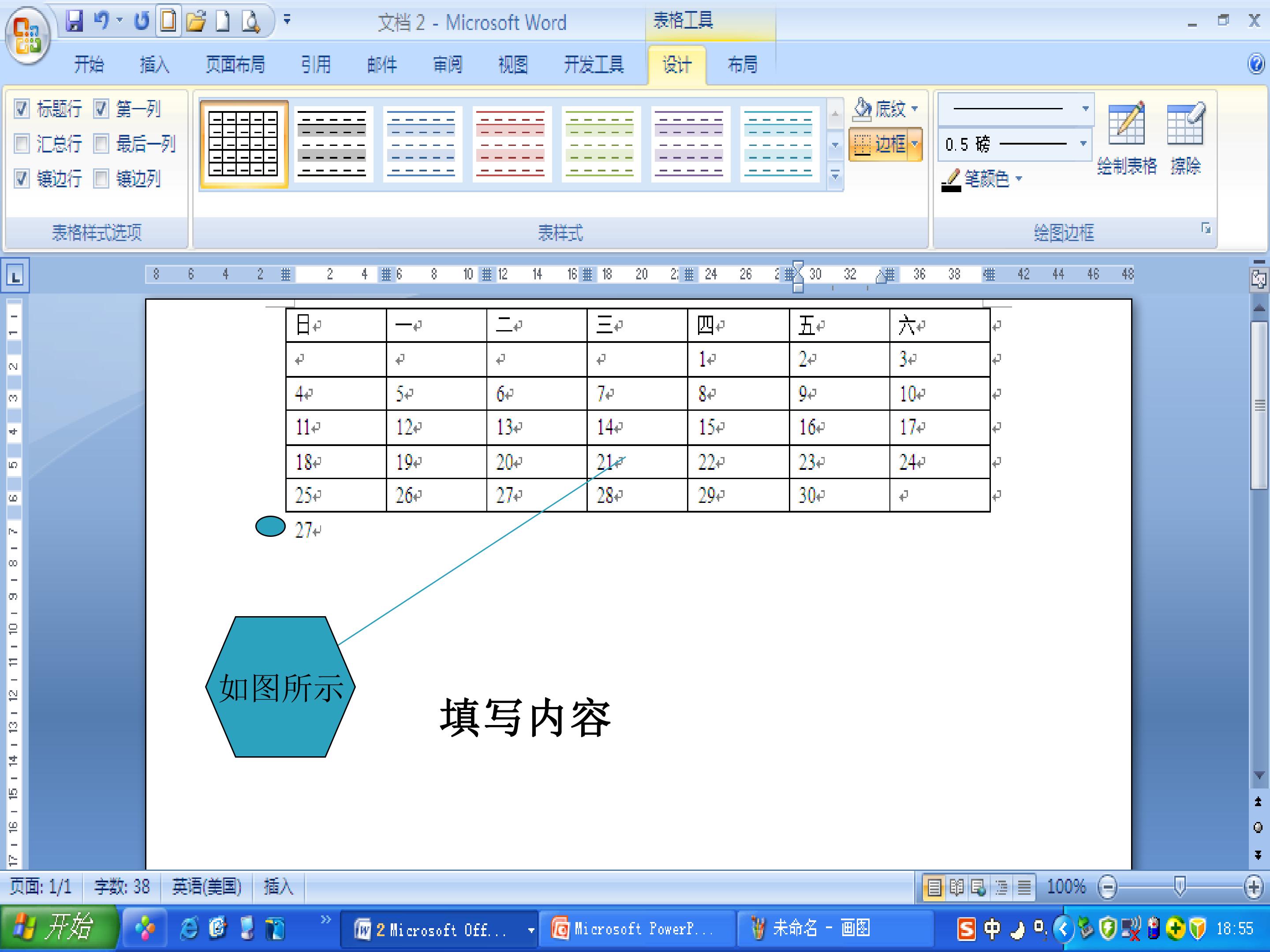Screen dimensions: 1270x952
Task: Switch to Draft view icon
Action: click(x=1023, y=888)
